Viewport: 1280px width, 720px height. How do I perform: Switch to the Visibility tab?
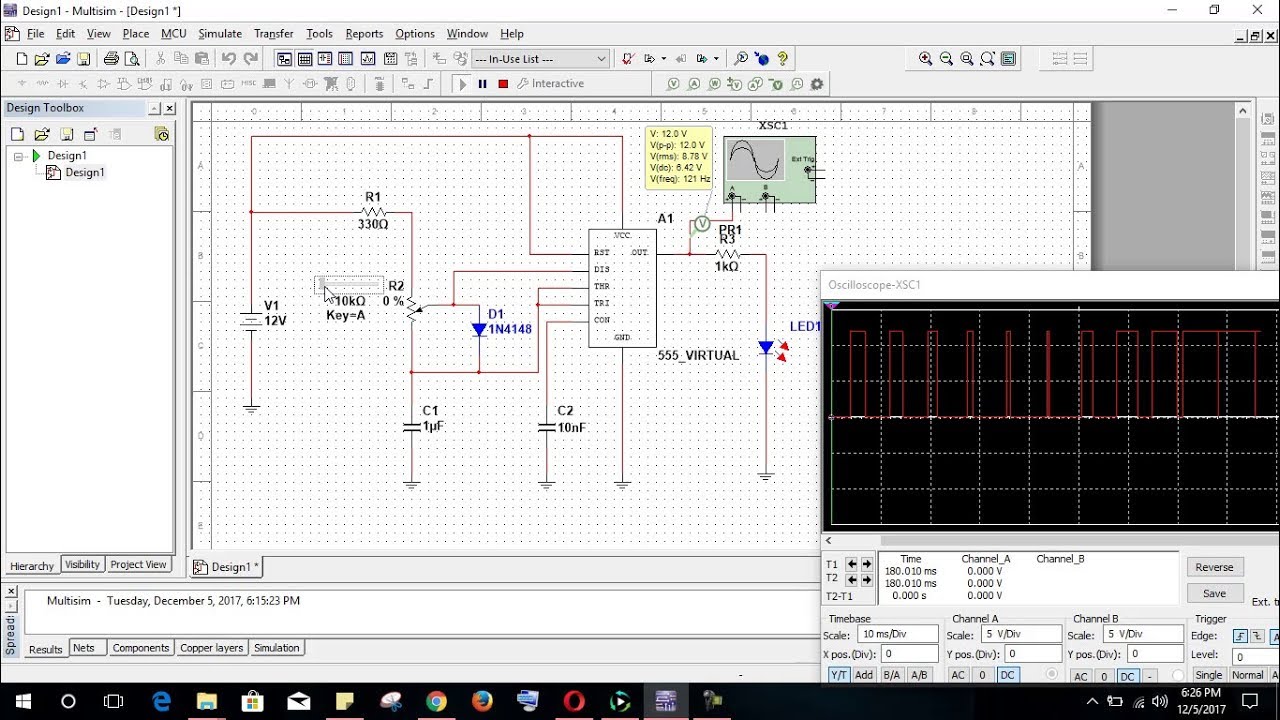pyautogui.click(x=82, y=565)
